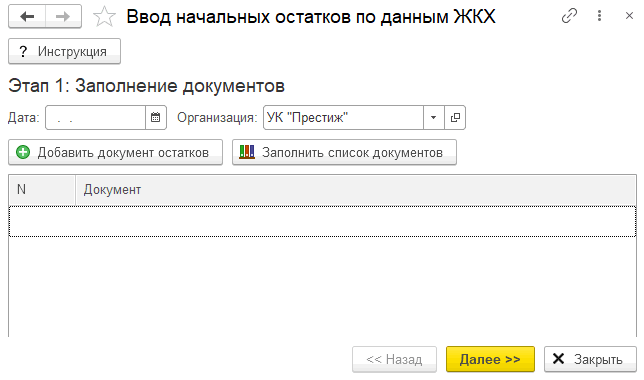Go back with the left arrow button
This screenshot has height=380, width=644.
pos(27,16)
